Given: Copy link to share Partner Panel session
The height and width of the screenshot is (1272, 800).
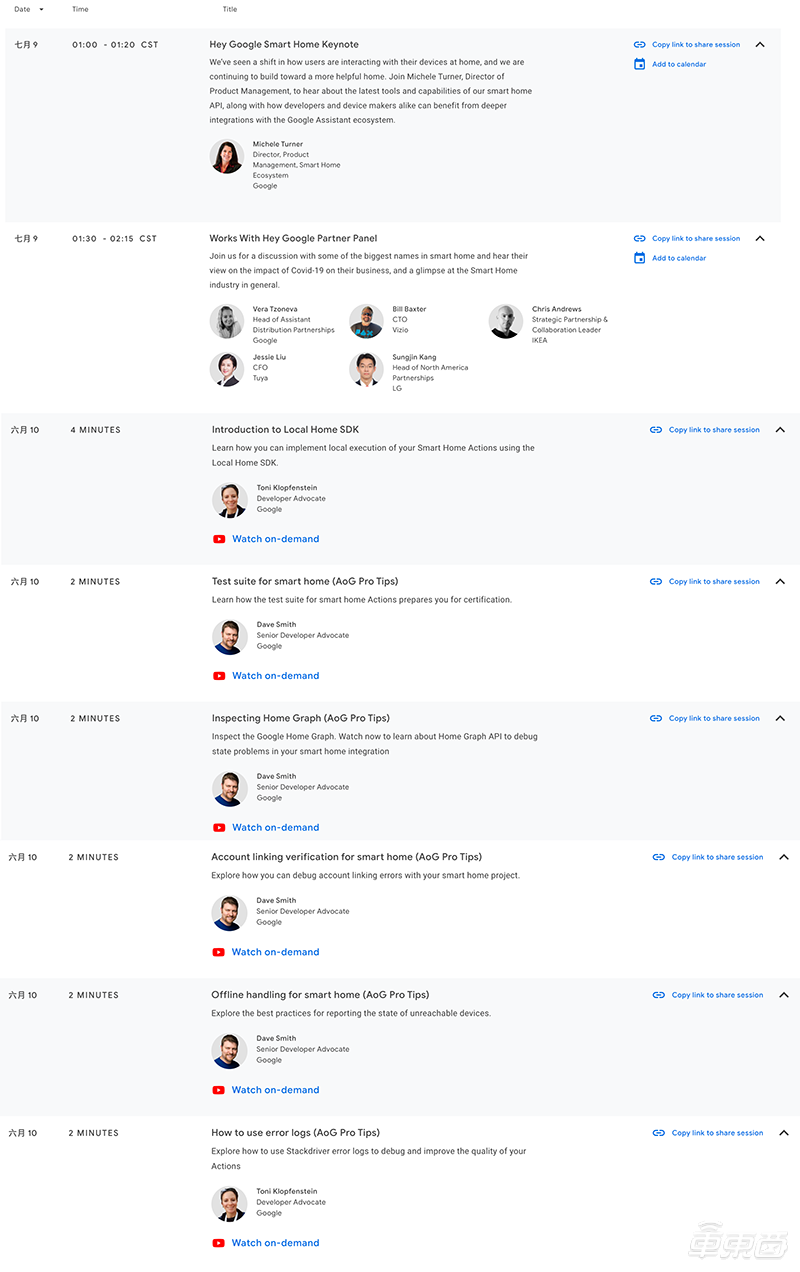Looking at the screenshot, I should tap(696, 239).
